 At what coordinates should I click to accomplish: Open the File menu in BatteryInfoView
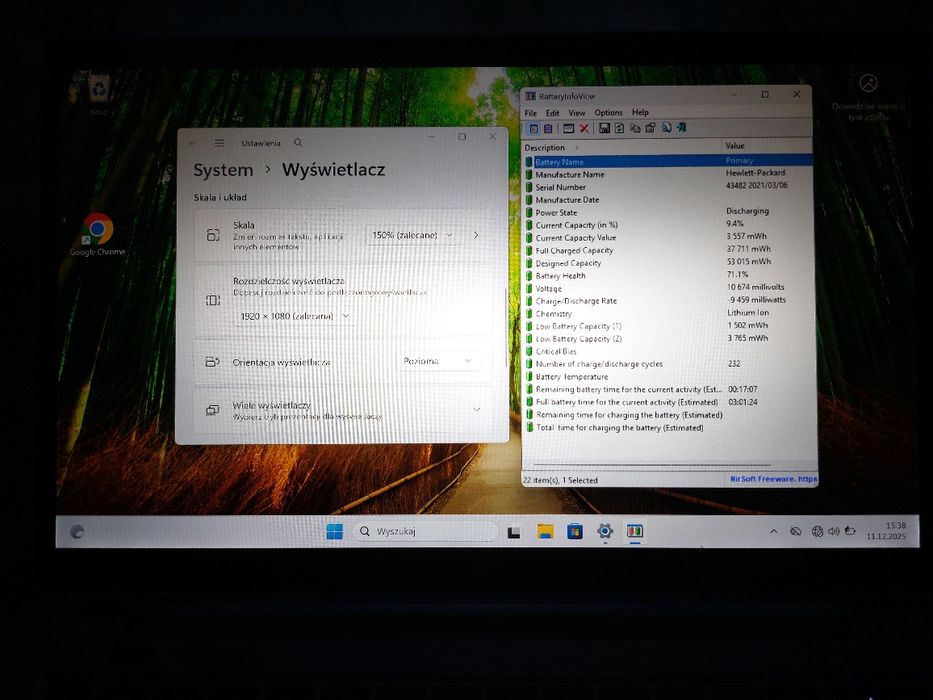click(x=531, y=113)
